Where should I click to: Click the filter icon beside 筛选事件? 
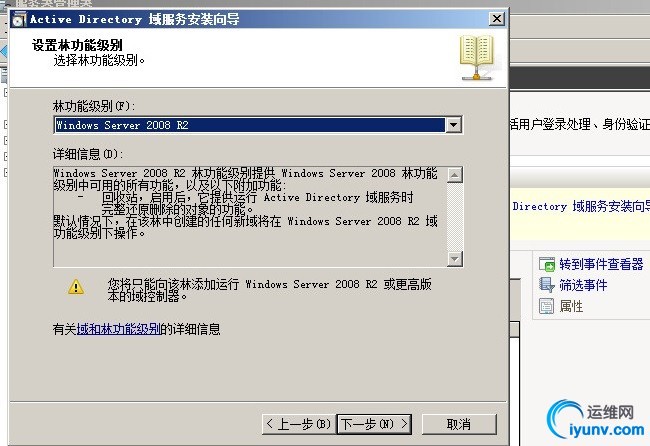[547, 285]
